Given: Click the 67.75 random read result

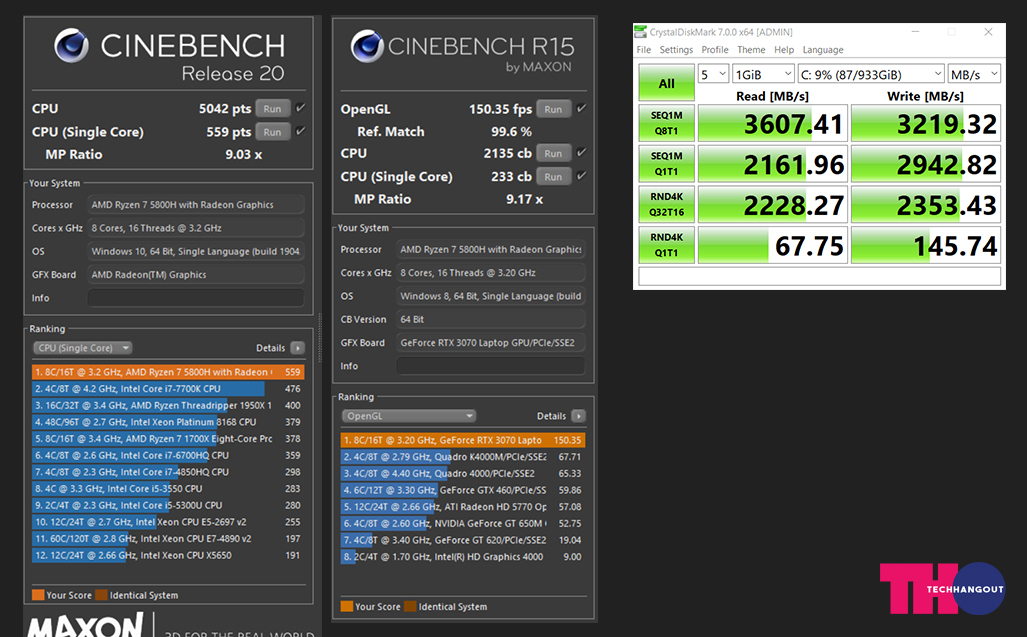Looking at the screenshot, I should point(773,245).
